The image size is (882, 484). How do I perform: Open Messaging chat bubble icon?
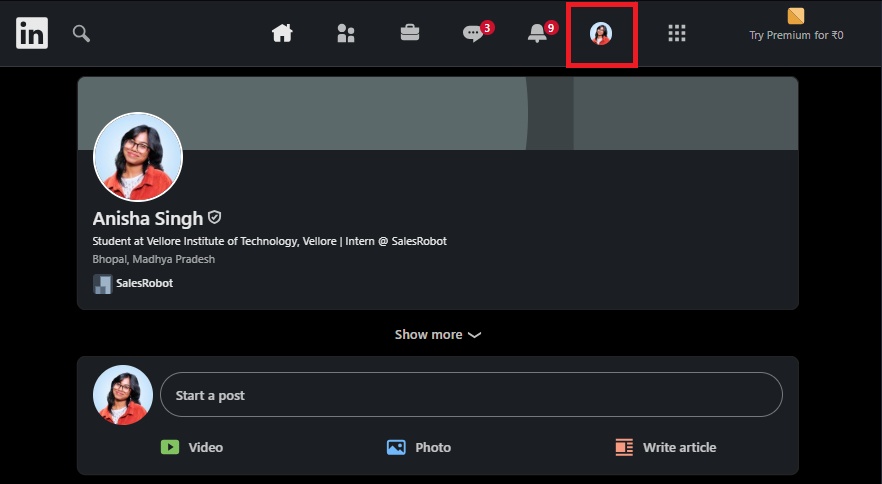[x=472, y=34]
